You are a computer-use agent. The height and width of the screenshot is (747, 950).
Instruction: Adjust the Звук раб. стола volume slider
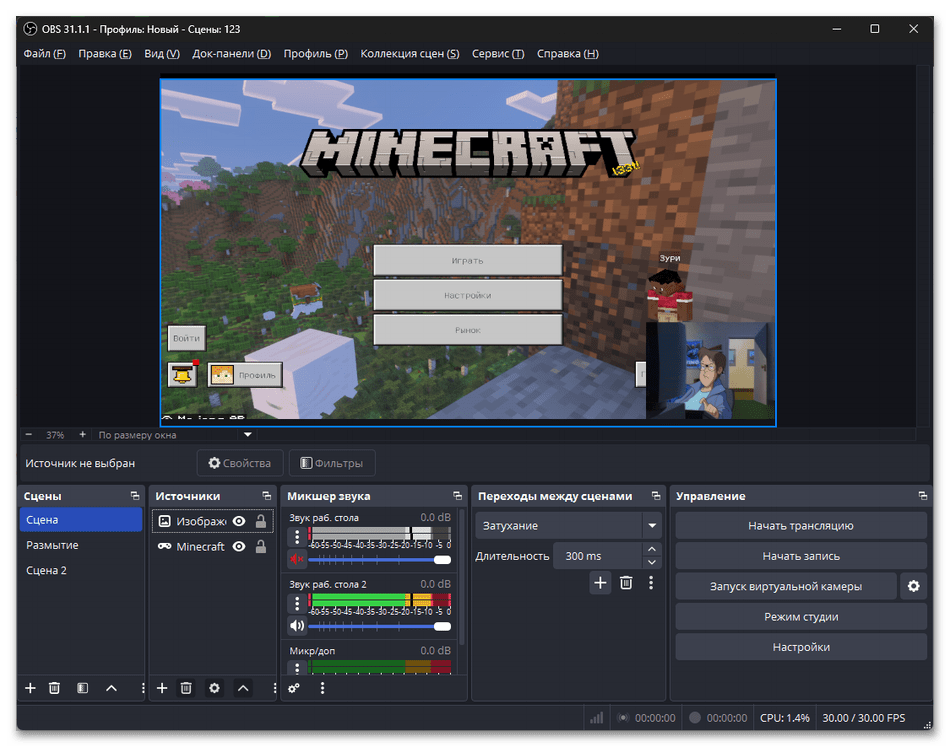point(380,559)
